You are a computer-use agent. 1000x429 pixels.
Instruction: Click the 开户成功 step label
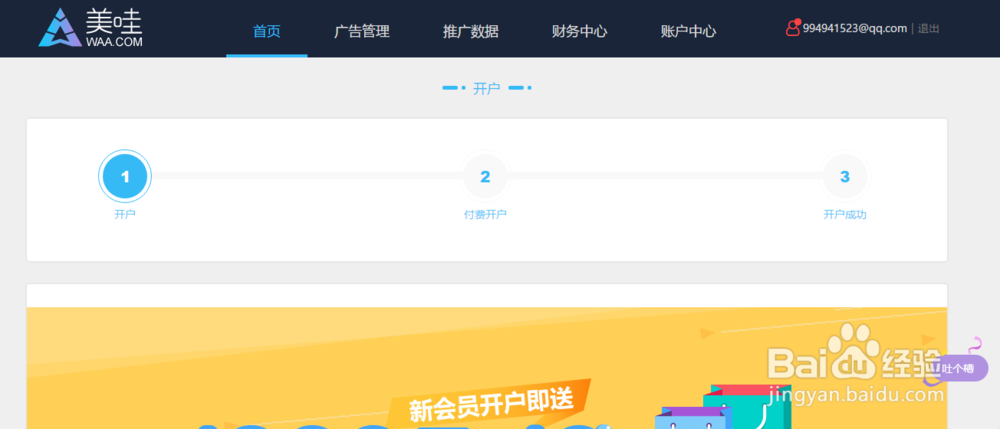[845, 215]
